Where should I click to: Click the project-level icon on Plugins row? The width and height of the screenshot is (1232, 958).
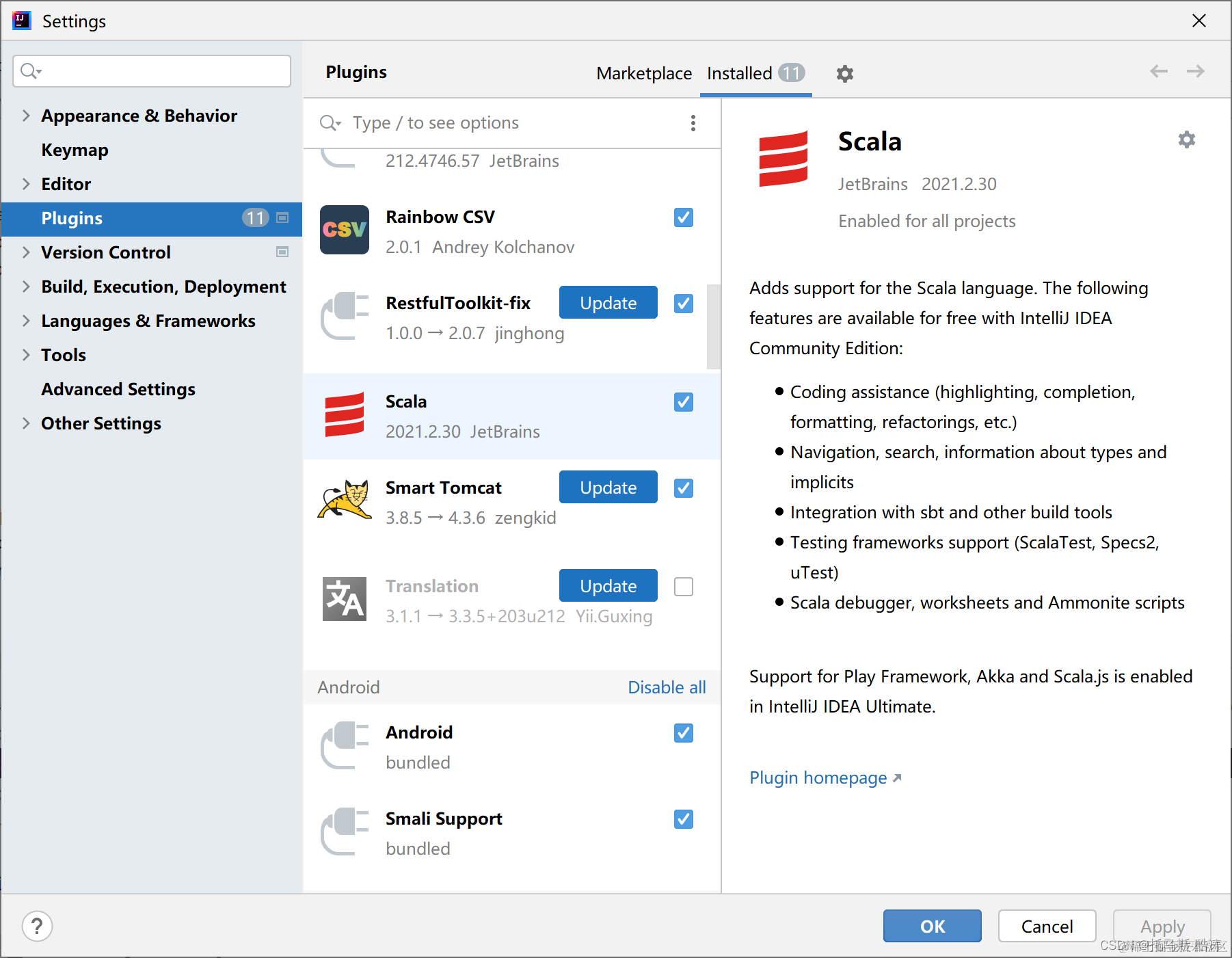[282, 218]
